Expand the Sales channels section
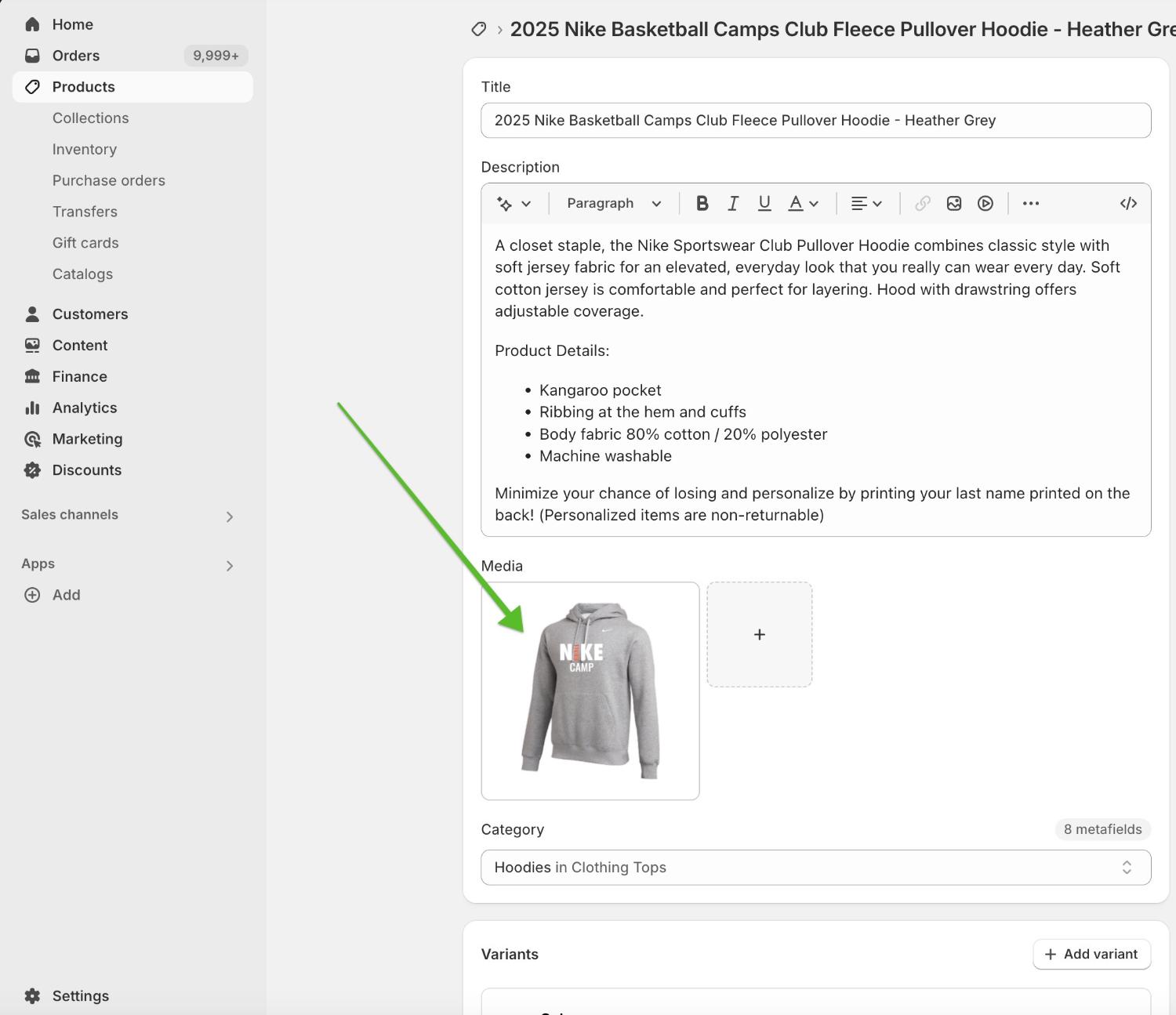Viewport: 1176px width, 1015px height. click(x=230, y=517)
